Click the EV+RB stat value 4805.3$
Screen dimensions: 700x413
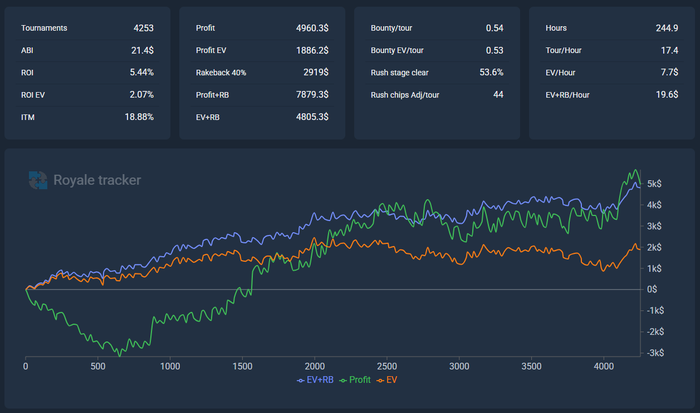pos(312,117)
